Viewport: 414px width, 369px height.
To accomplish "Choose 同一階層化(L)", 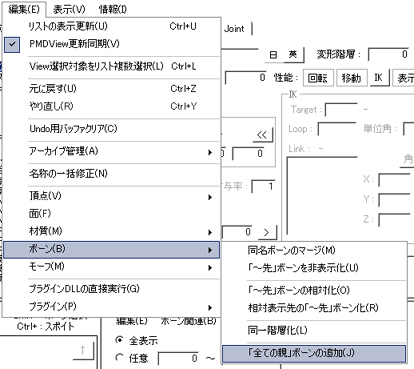I will point(314,330).
